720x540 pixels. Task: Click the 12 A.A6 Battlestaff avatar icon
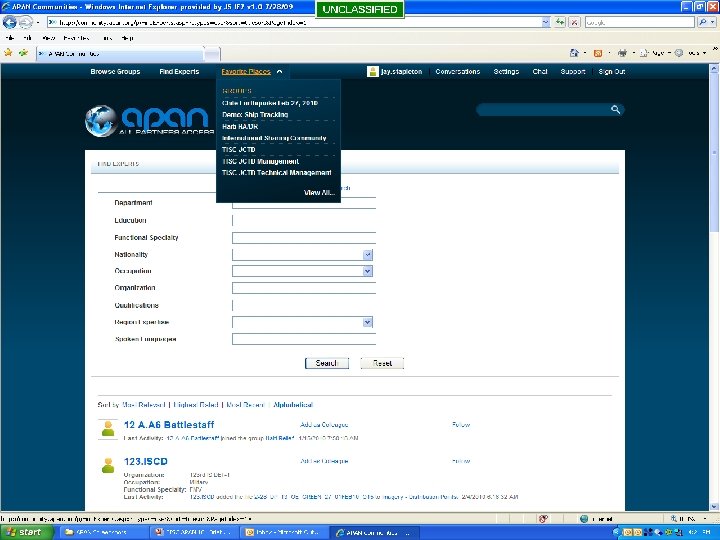(108, 428)
